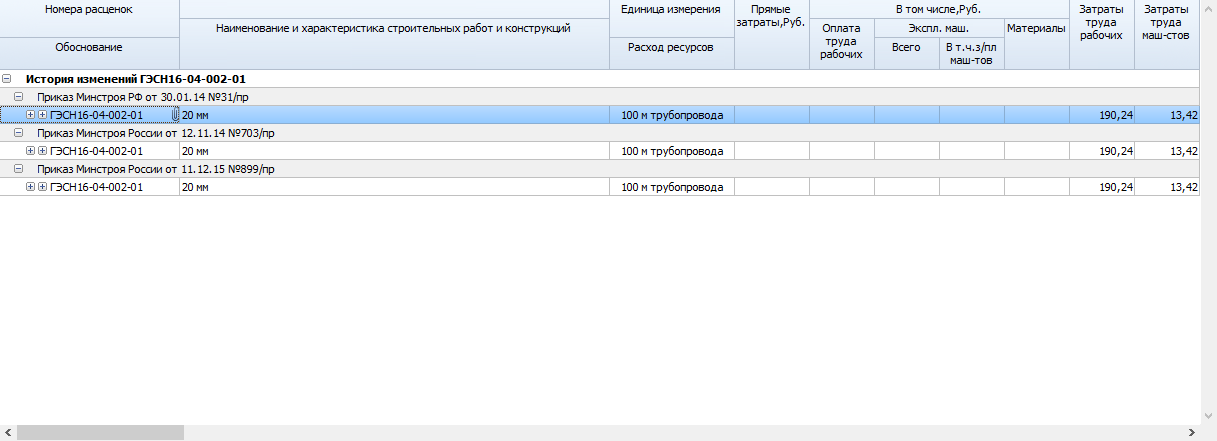Collapse the 'Приказ Минстроя России от 12.11.14 №703/пр' group
Screen dimensions: 1217x441
click(x=19, y=133)
